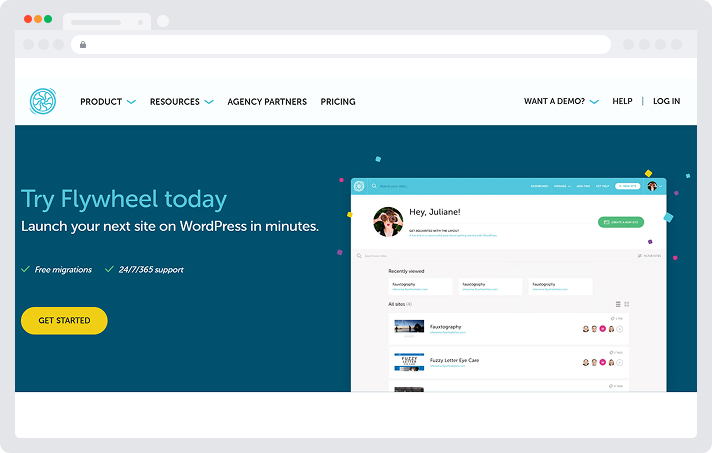Click the top bar search field in the dashboard

(x=393, y=186)
